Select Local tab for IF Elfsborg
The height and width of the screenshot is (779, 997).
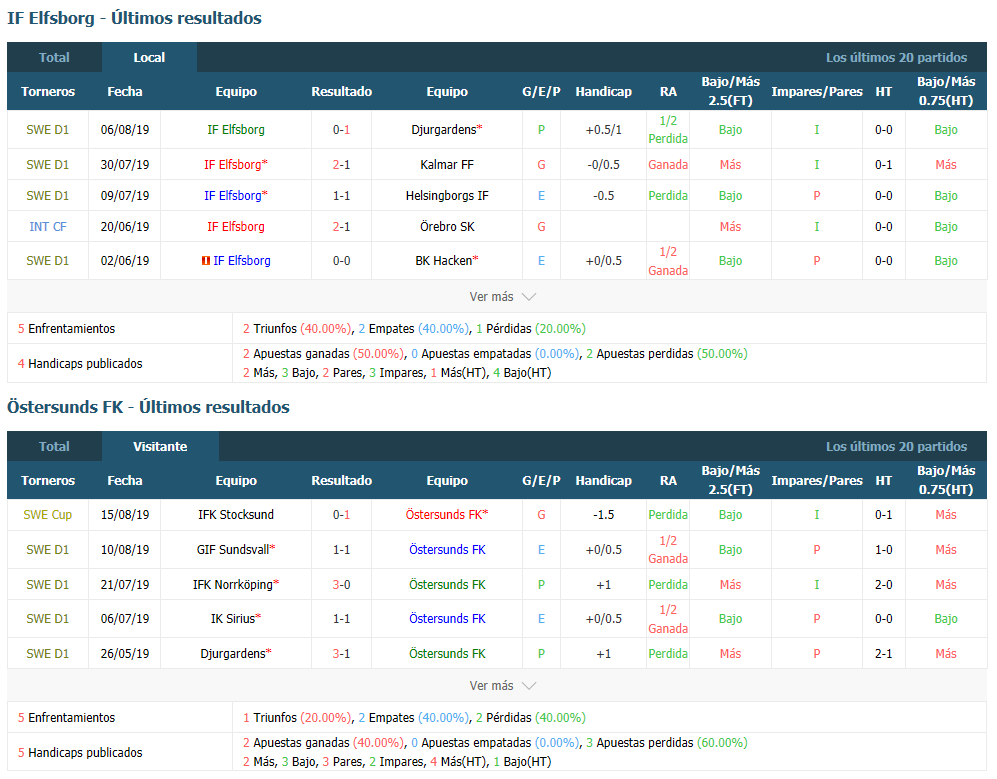[x=149, y=57]
